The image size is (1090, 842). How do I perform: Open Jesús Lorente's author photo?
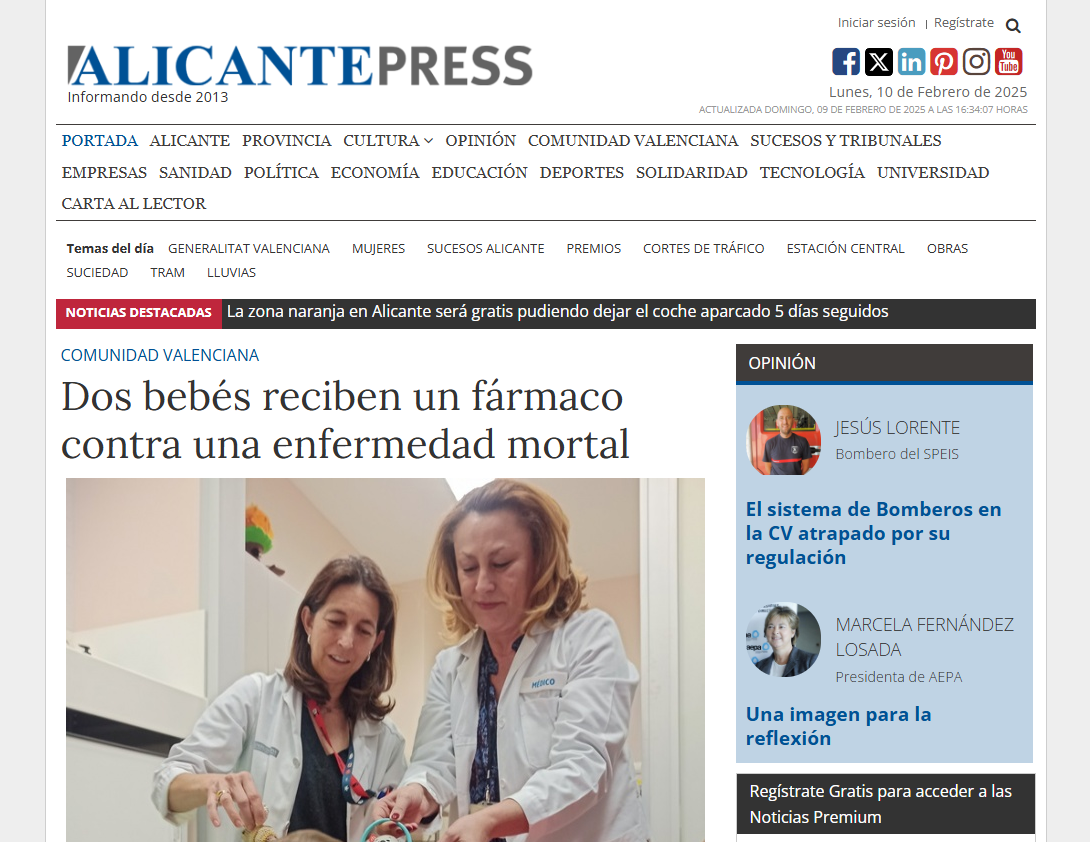(x=783, y=440)
